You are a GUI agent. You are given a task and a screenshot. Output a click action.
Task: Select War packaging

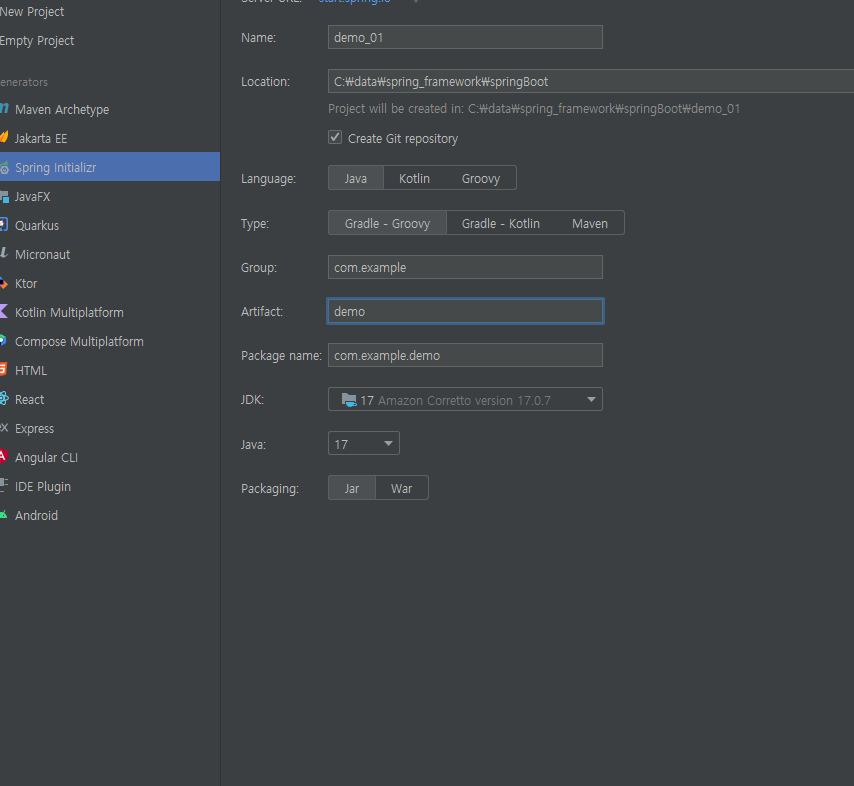[x=401, y=488]
